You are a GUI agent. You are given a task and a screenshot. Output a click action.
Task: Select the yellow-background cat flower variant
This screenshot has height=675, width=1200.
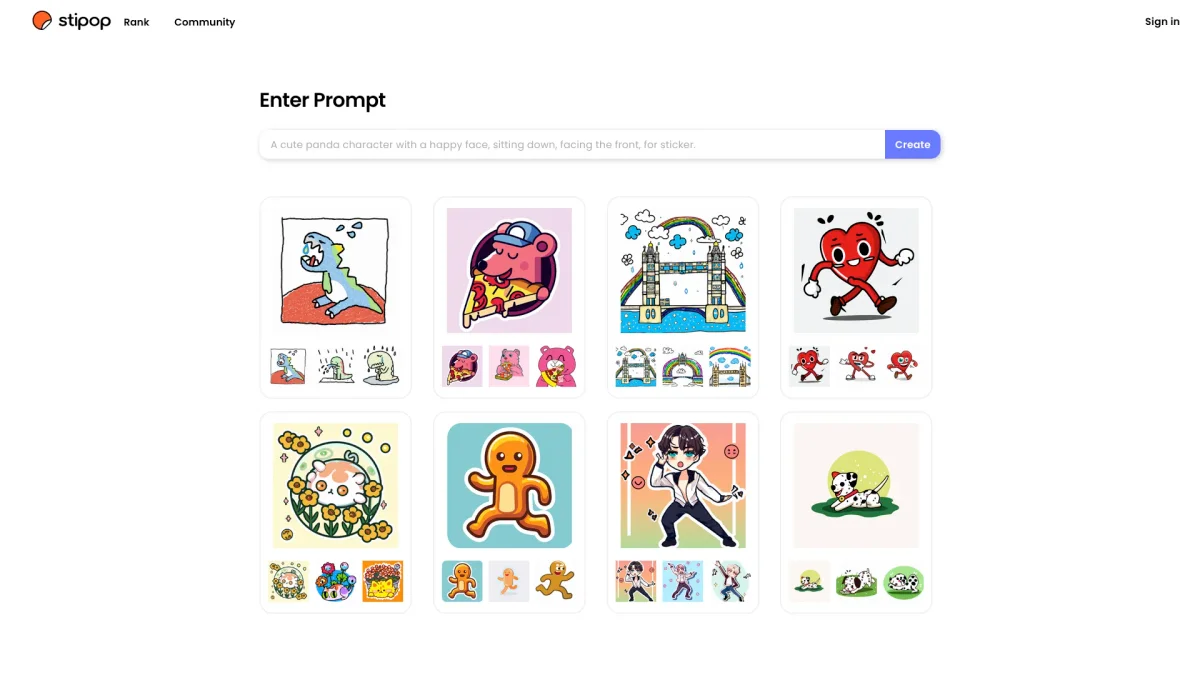coord(382,581)
